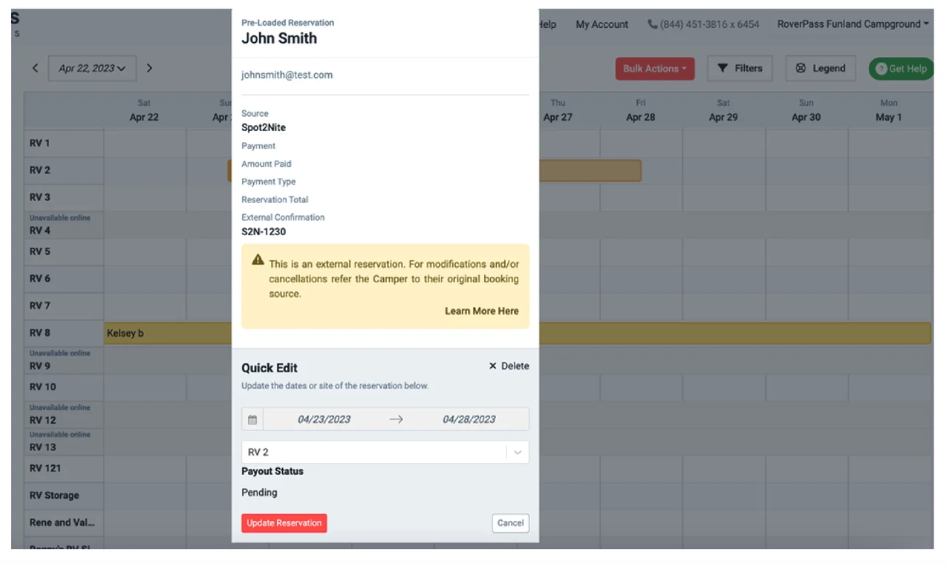Click the phone number (844) 451-3816
The width and height of the screenshot is (948, 565).
point(703,24)
